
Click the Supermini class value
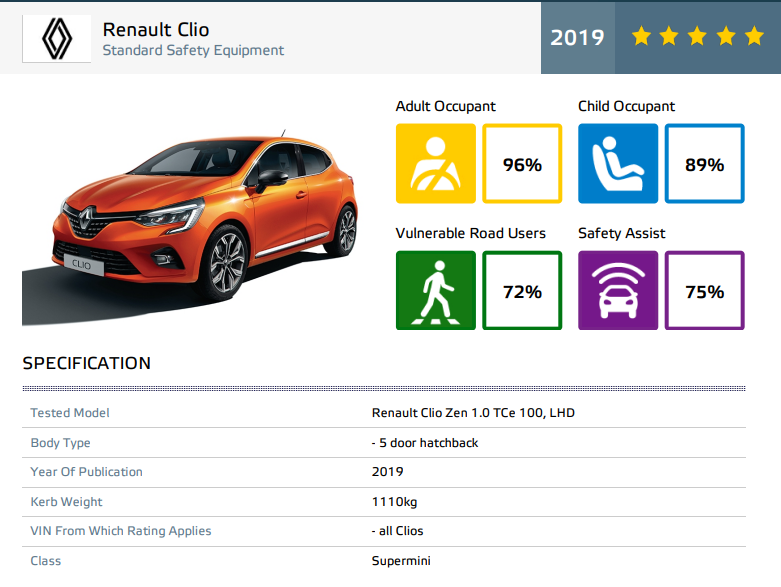click(x=401, y=561)
